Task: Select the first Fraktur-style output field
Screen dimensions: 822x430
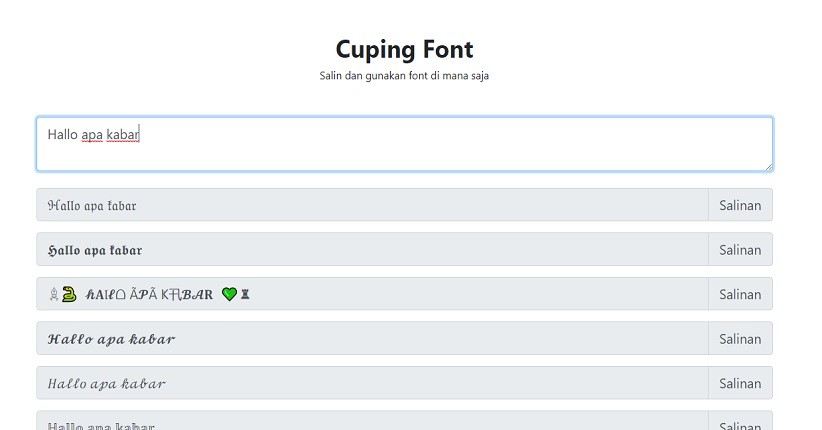Action: tap(372, 205)
